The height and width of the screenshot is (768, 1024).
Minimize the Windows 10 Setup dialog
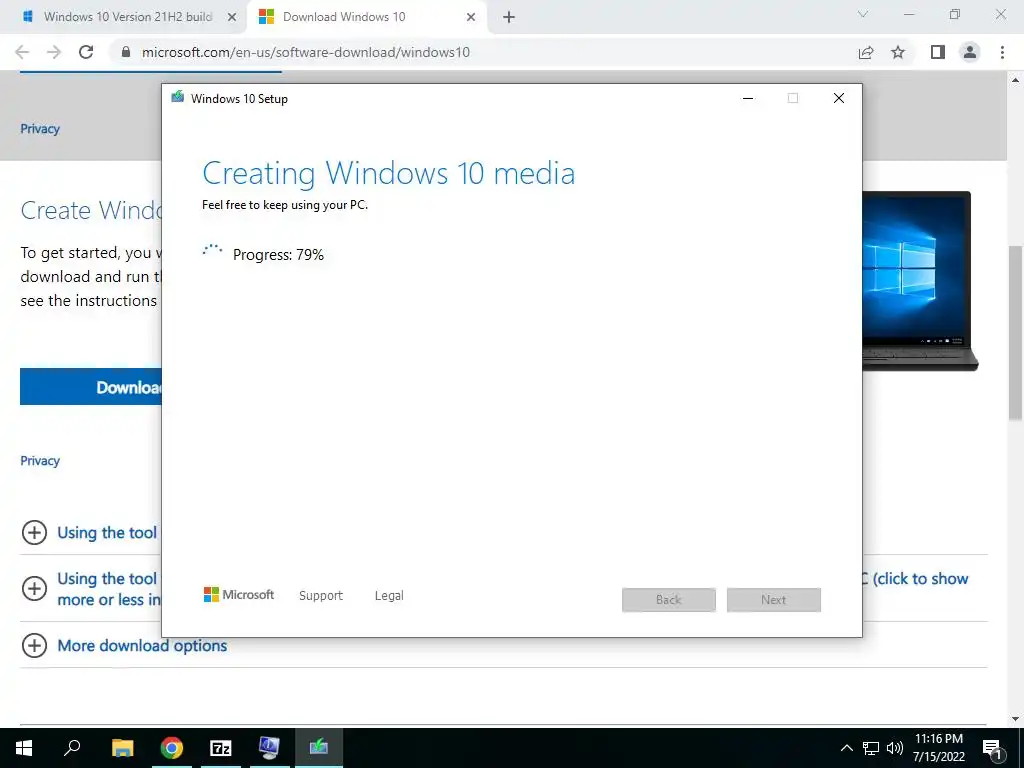coord(748,98)
